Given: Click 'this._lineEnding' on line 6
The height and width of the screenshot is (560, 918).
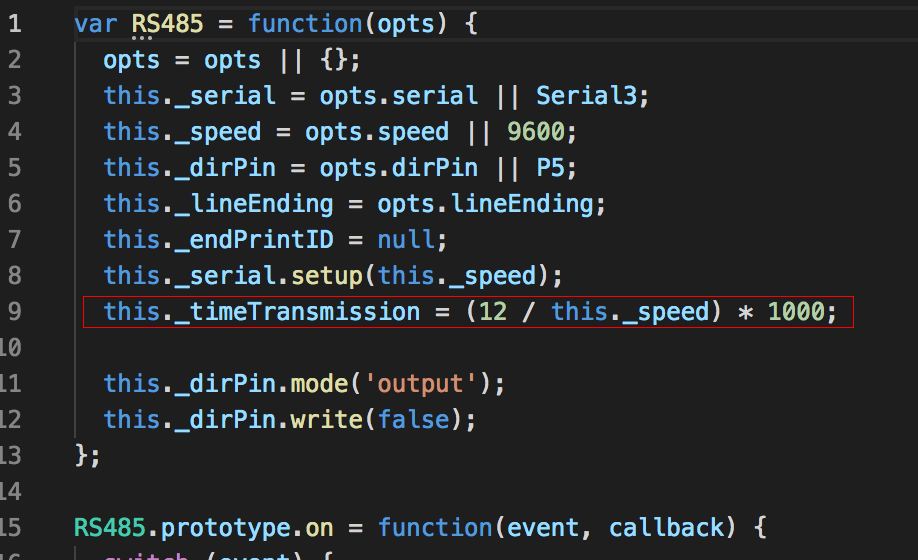Looking at the screenshot, I should point(218,204).
